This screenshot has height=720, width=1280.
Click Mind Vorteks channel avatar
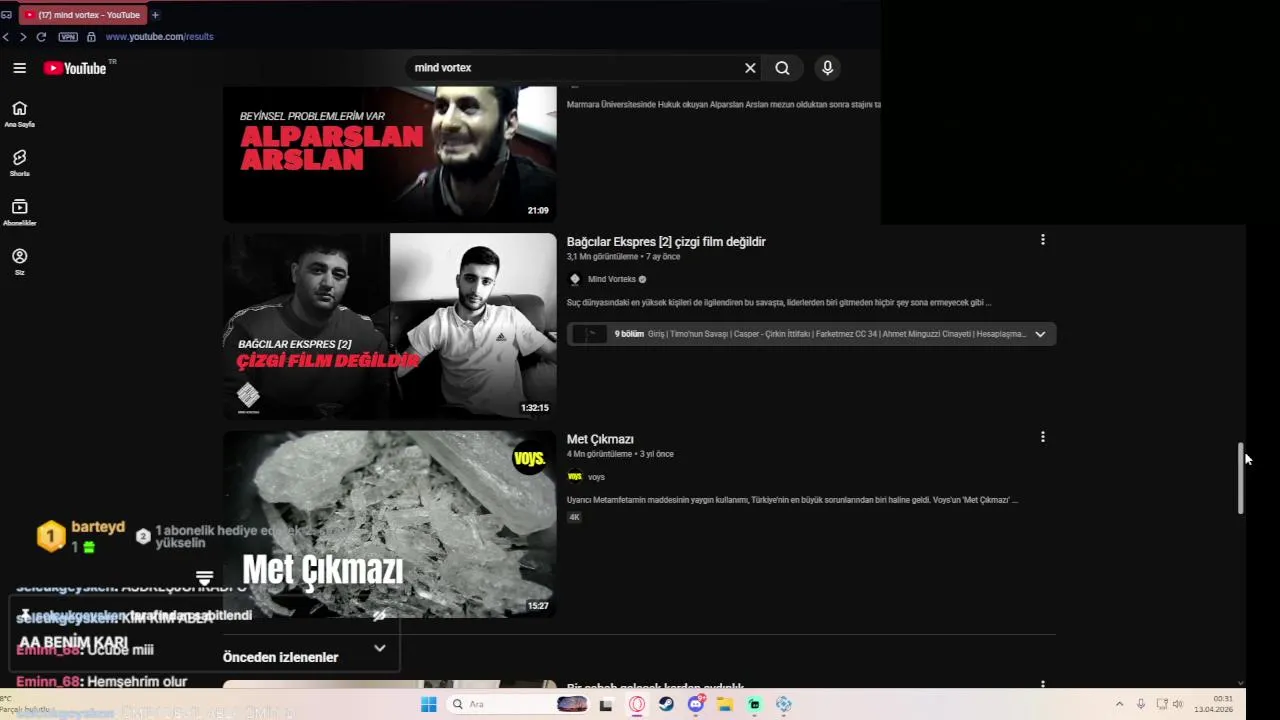pyautogui.click(x=574, y=279)
